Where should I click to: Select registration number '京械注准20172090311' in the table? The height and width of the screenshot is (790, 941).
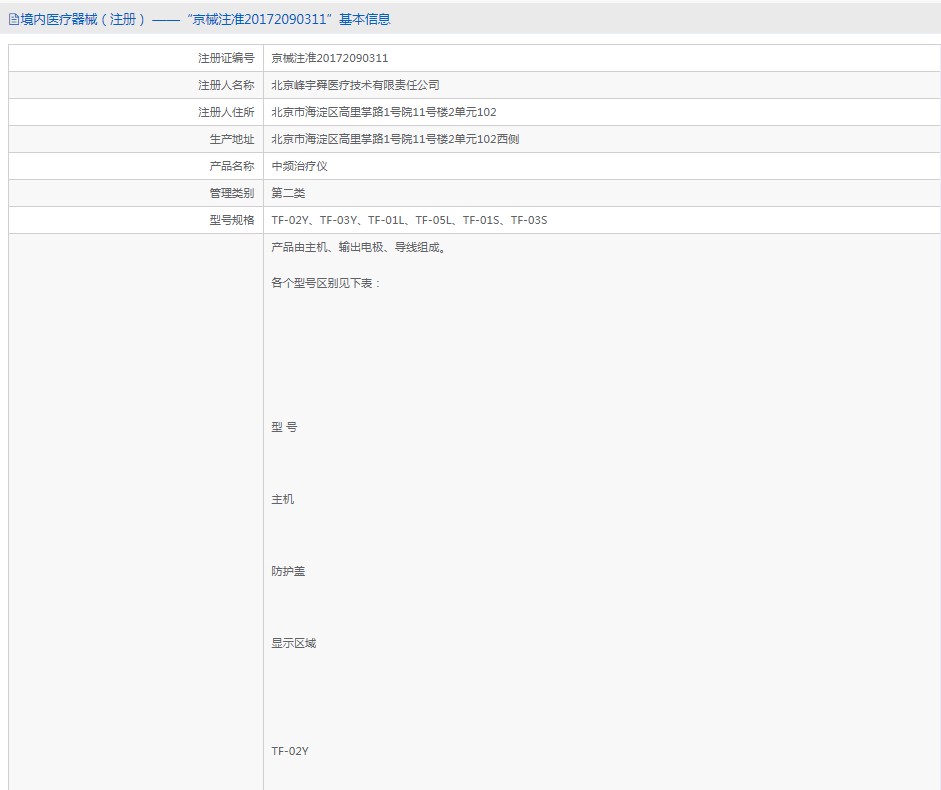click(x=329, y=58)
